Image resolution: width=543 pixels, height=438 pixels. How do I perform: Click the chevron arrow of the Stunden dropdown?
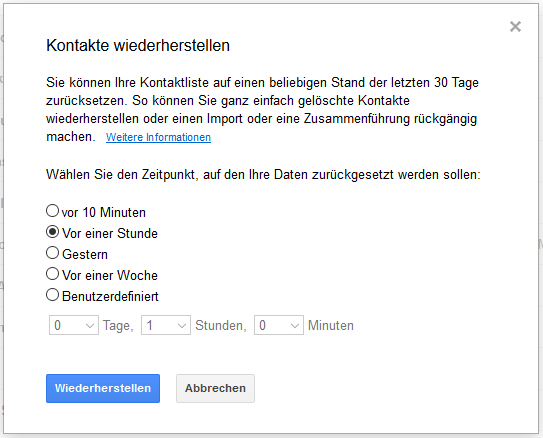pyautogui.click(x=182, y=326)
